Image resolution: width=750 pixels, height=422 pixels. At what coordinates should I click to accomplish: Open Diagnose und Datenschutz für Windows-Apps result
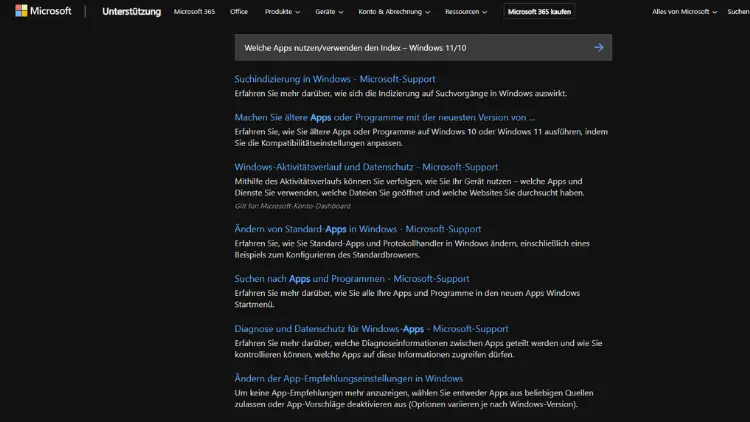(371, 329)
